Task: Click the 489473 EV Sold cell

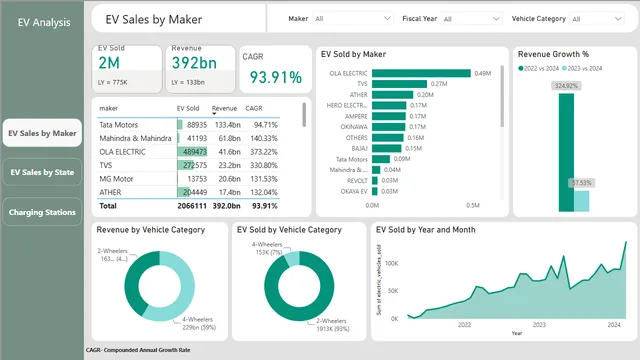Action: (192, 152)
